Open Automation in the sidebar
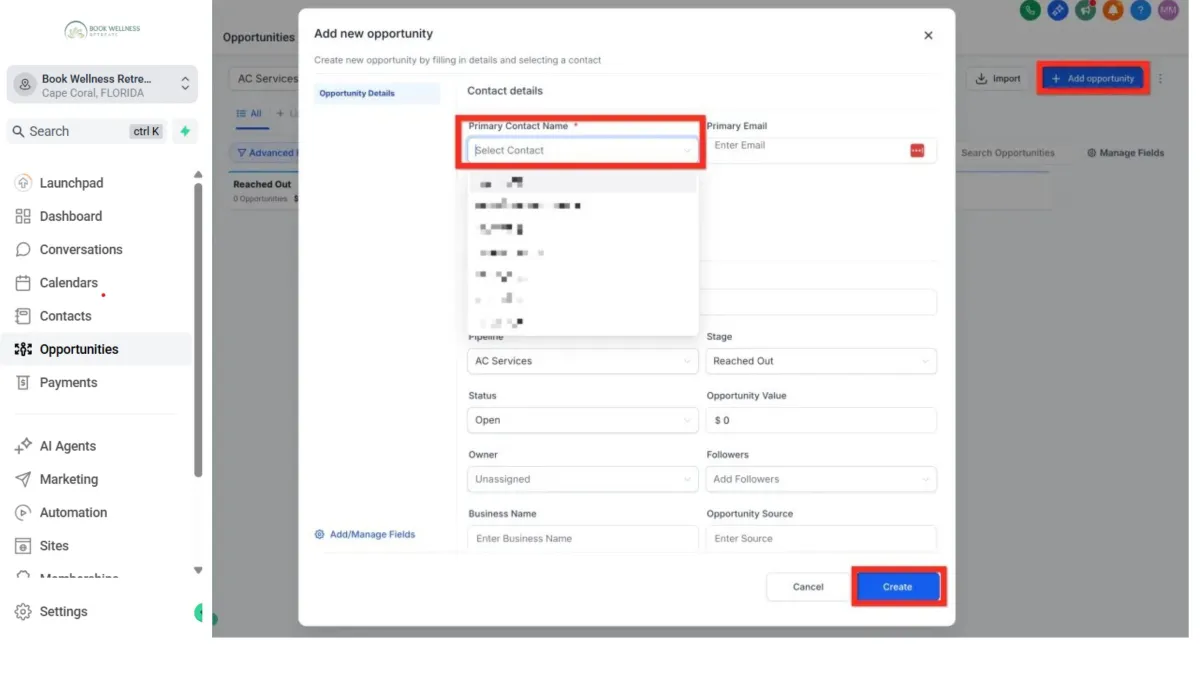This screenshot has width=1200, height=687. click(x=73, y=512)
